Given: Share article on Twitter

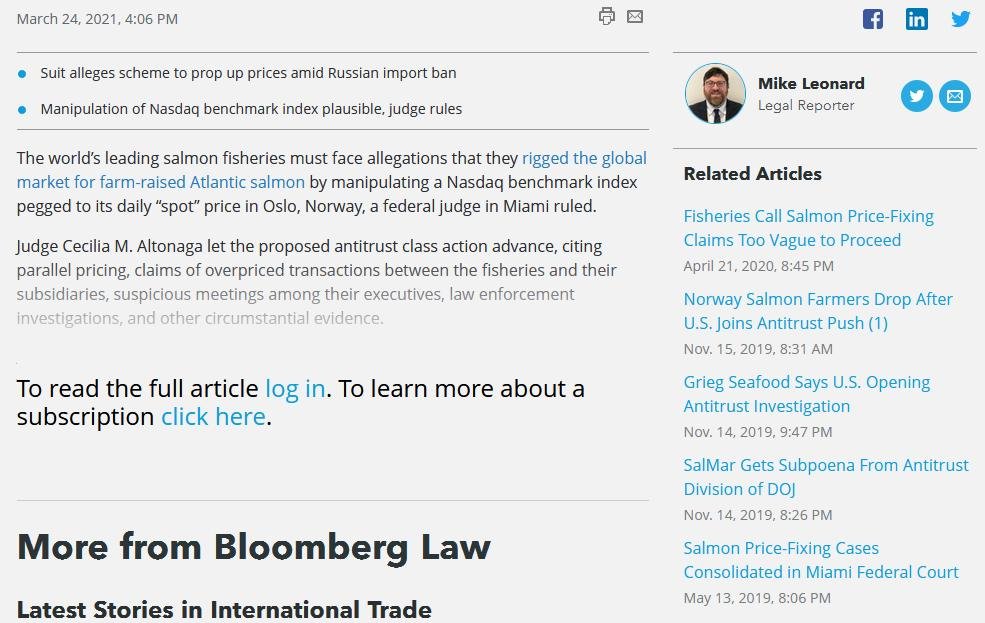Looking at the screenshot, I should click(x=961, y=19).
